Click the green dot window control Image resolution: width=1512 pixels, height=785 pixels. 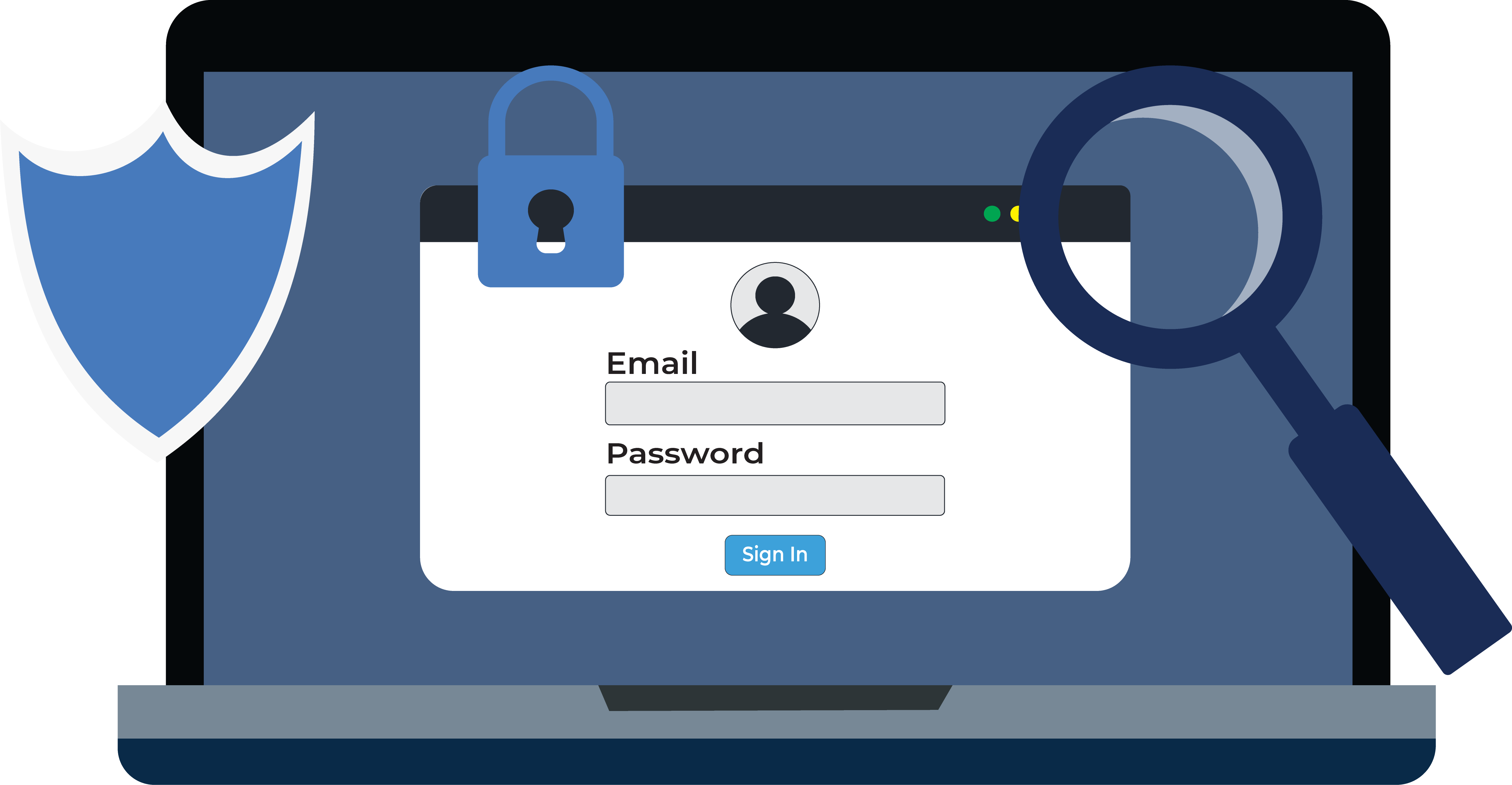pos(992,214)
